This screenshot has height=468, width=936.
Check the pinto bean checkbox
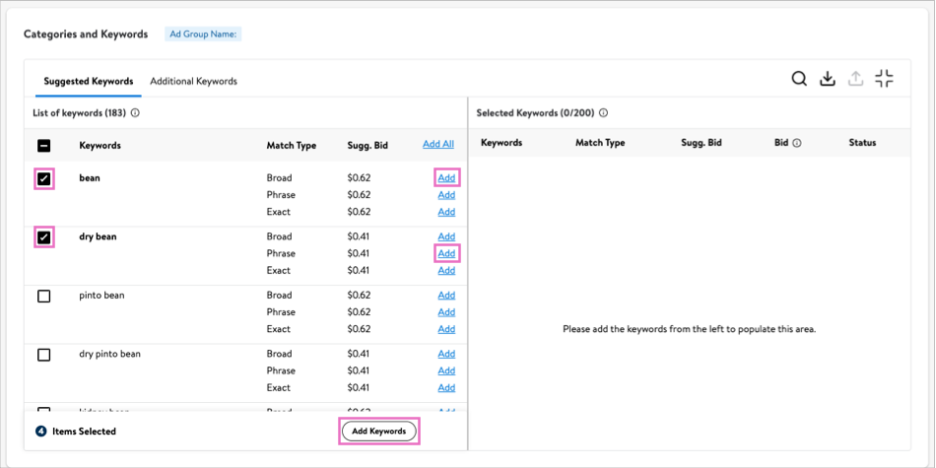(44, 296)
